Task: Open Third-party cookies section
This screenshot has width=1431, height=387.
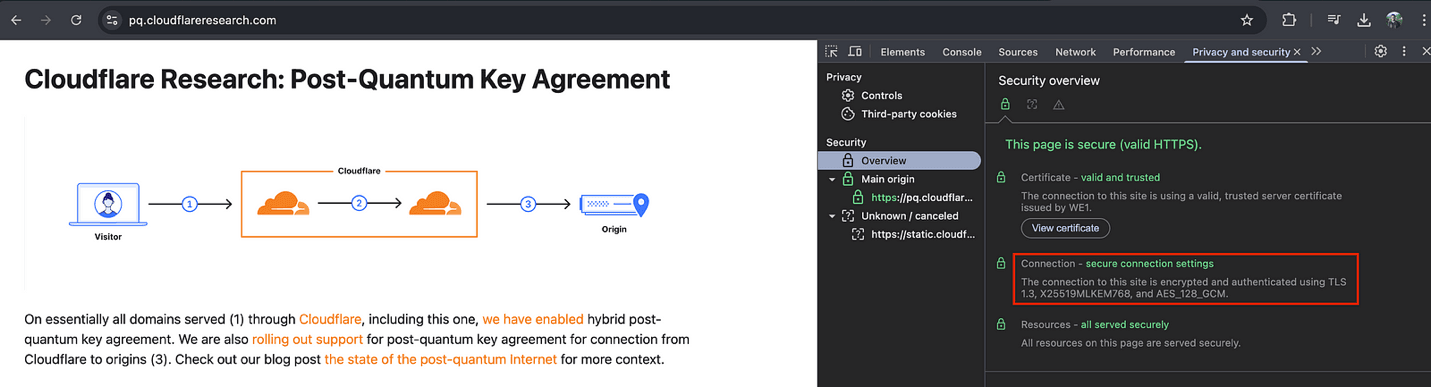Action: pyautogui.click(x=909, y=114)
